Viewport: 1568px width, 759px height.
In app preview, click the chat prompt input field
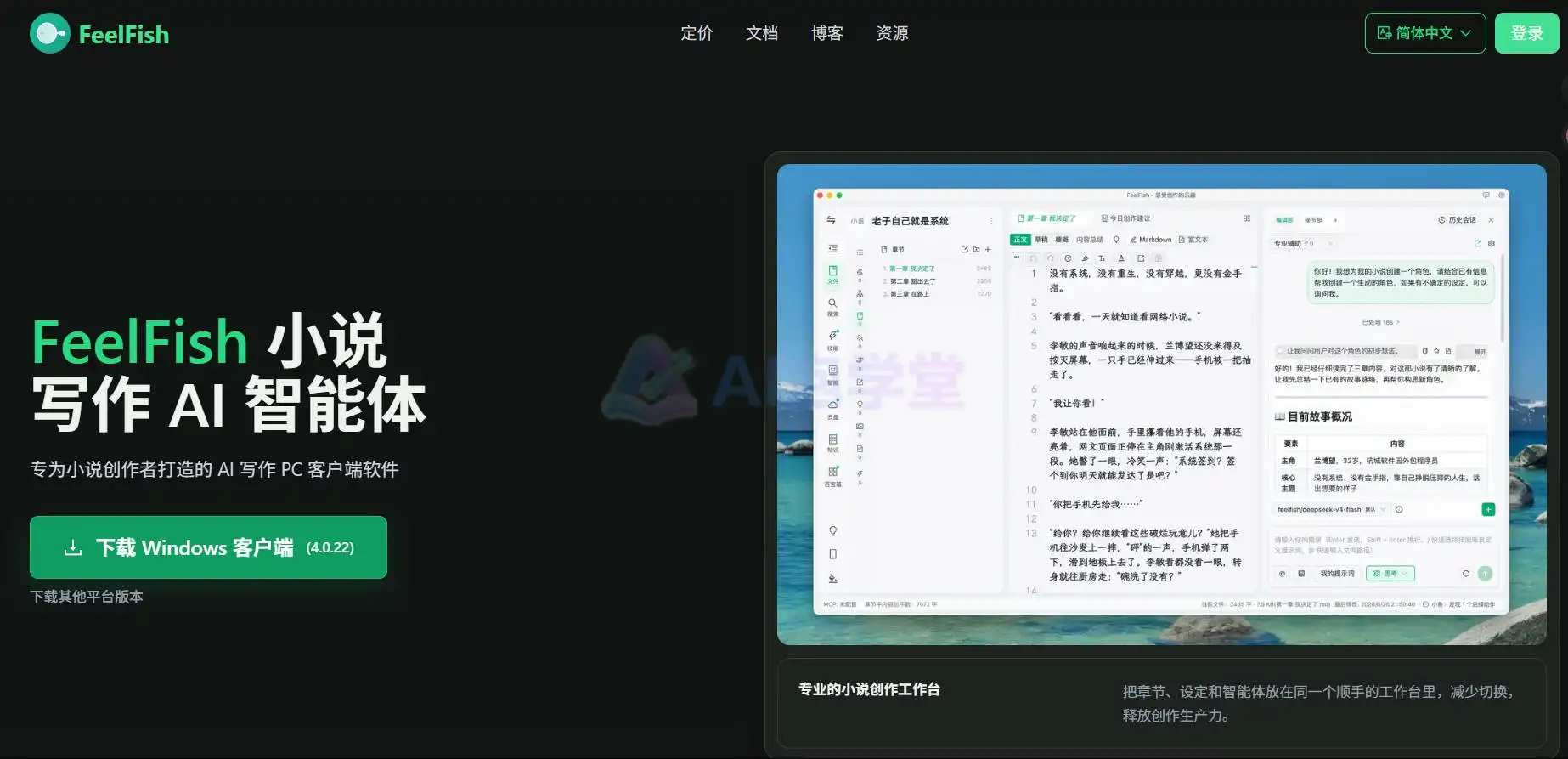pyautogui.click(x=1383, y=545)
